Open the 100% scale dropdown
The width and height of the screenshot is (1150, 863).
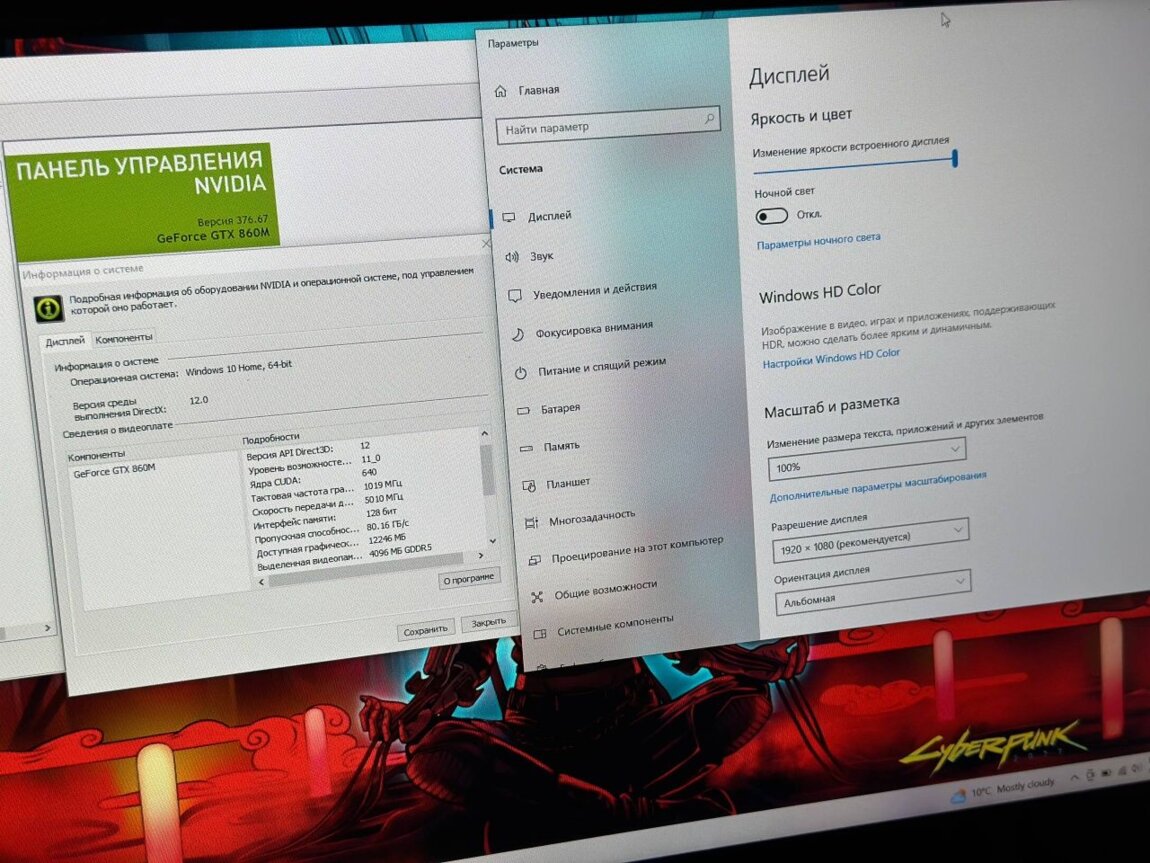coord(866,460)
